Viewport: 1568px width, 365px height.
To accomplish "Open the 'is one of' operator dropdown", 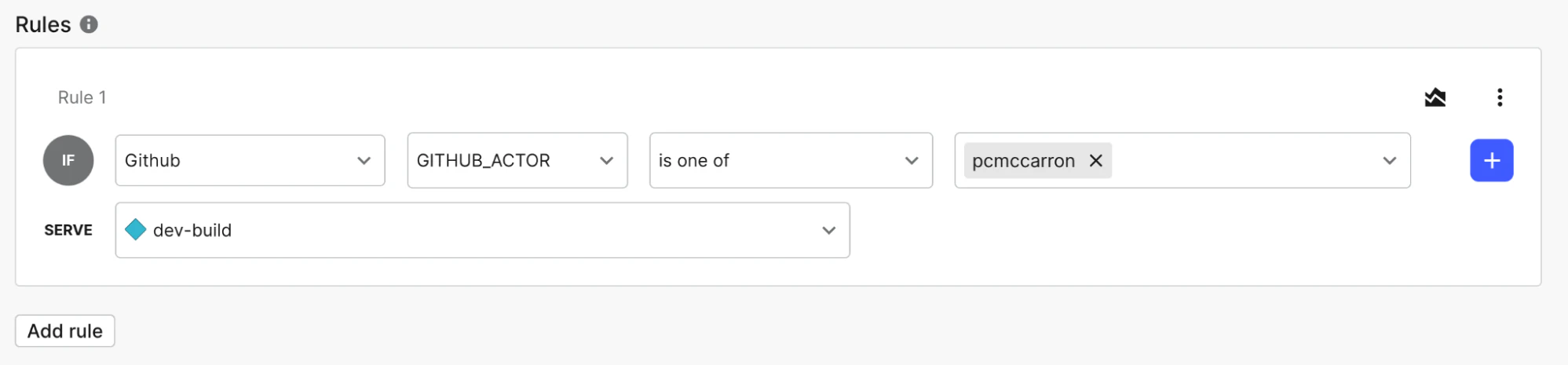I will [x=777, y=160].
